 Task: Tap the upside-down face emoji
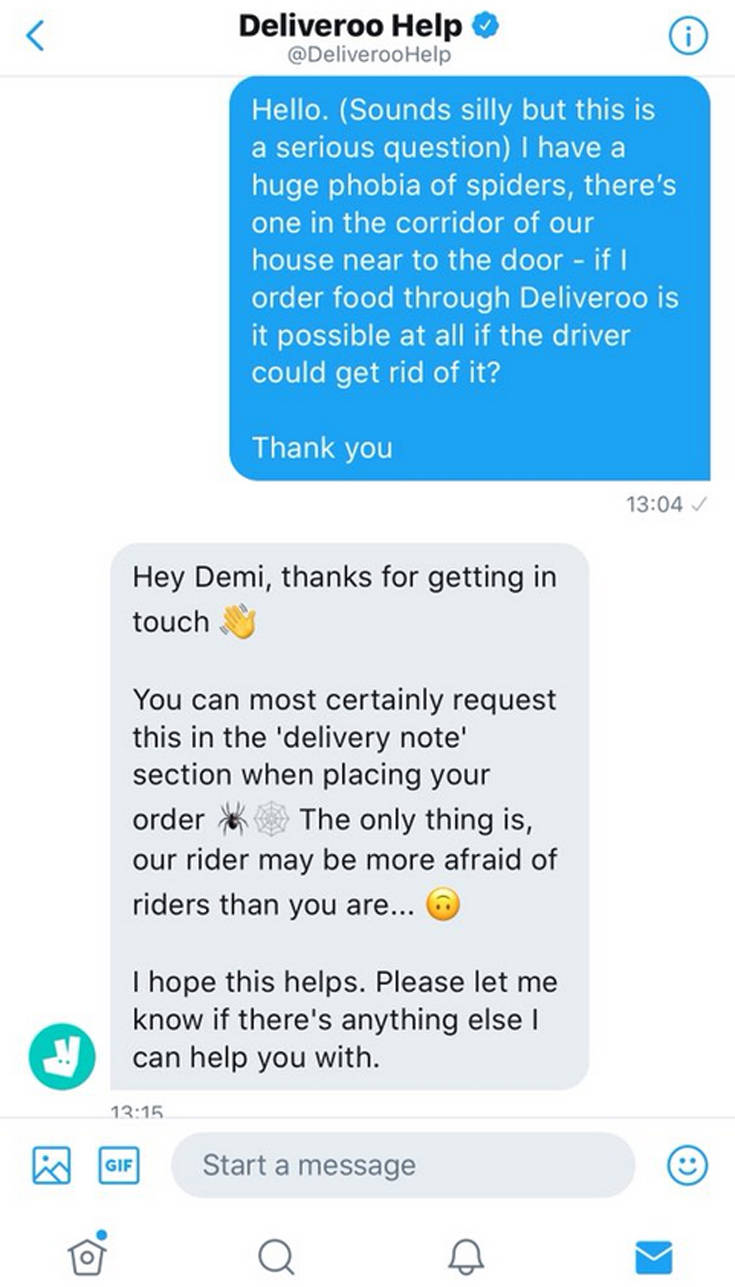[444, 906]
